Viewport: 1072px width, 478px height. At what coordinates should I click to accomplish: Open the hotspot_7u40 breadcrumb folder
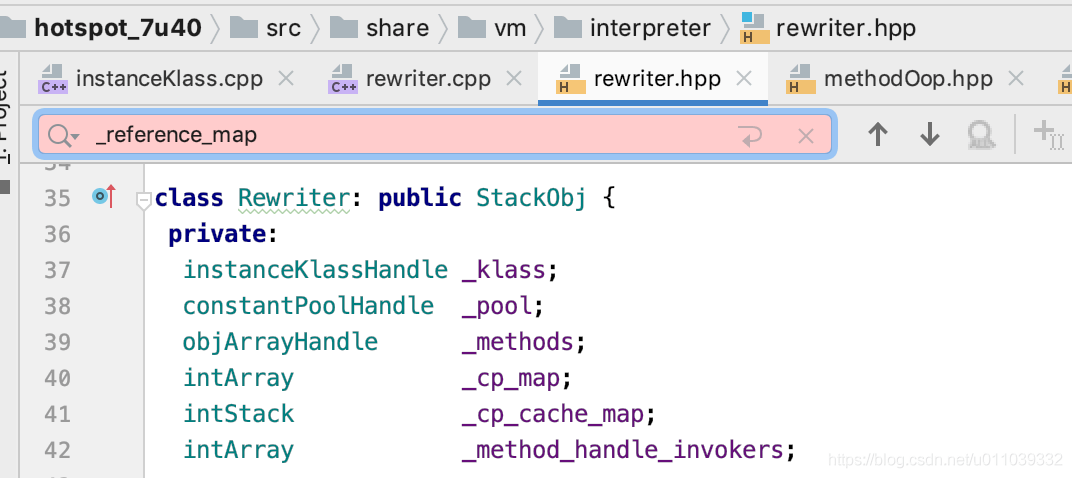[103, 28]
